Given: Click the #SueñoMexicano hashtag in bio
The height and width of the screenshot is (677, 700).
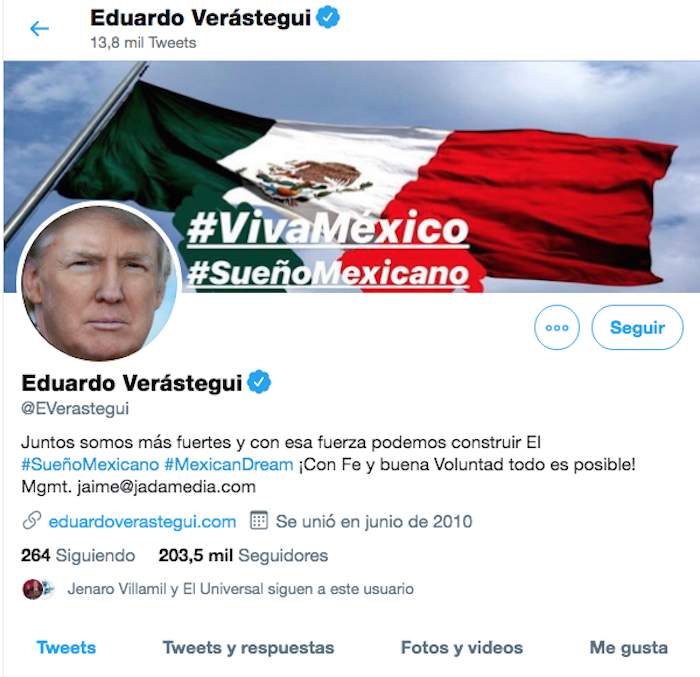Looking at the screenshot, I should point(90,464).
